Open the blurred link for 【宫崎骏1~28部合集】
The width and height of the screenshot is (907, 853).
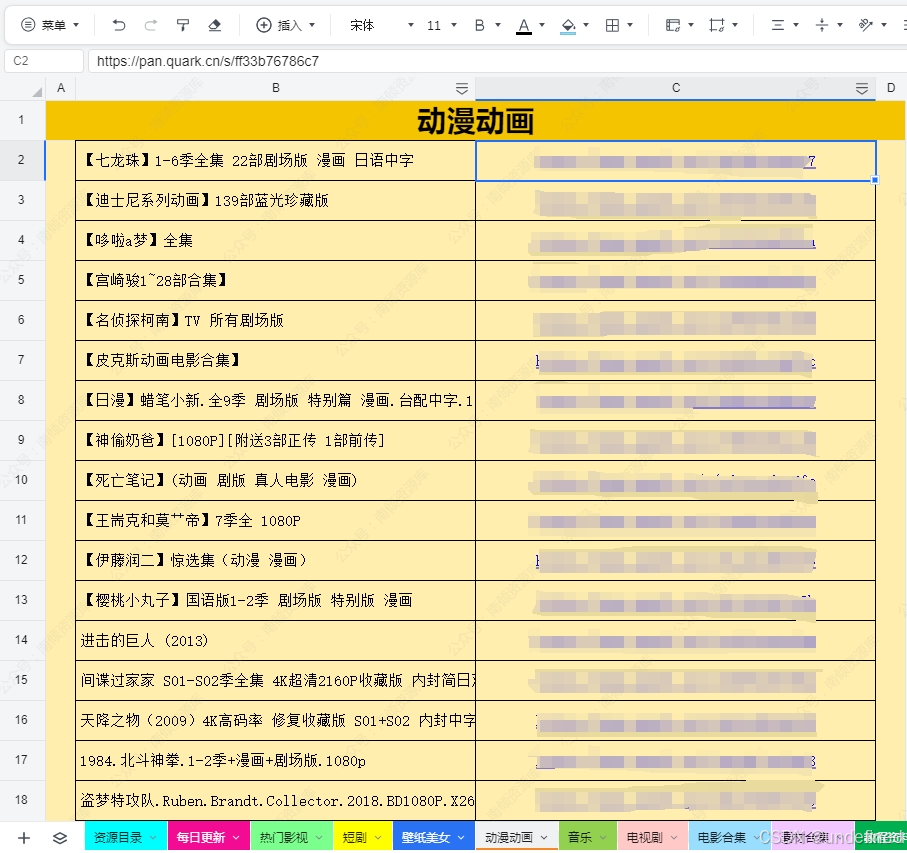(673, 282)
